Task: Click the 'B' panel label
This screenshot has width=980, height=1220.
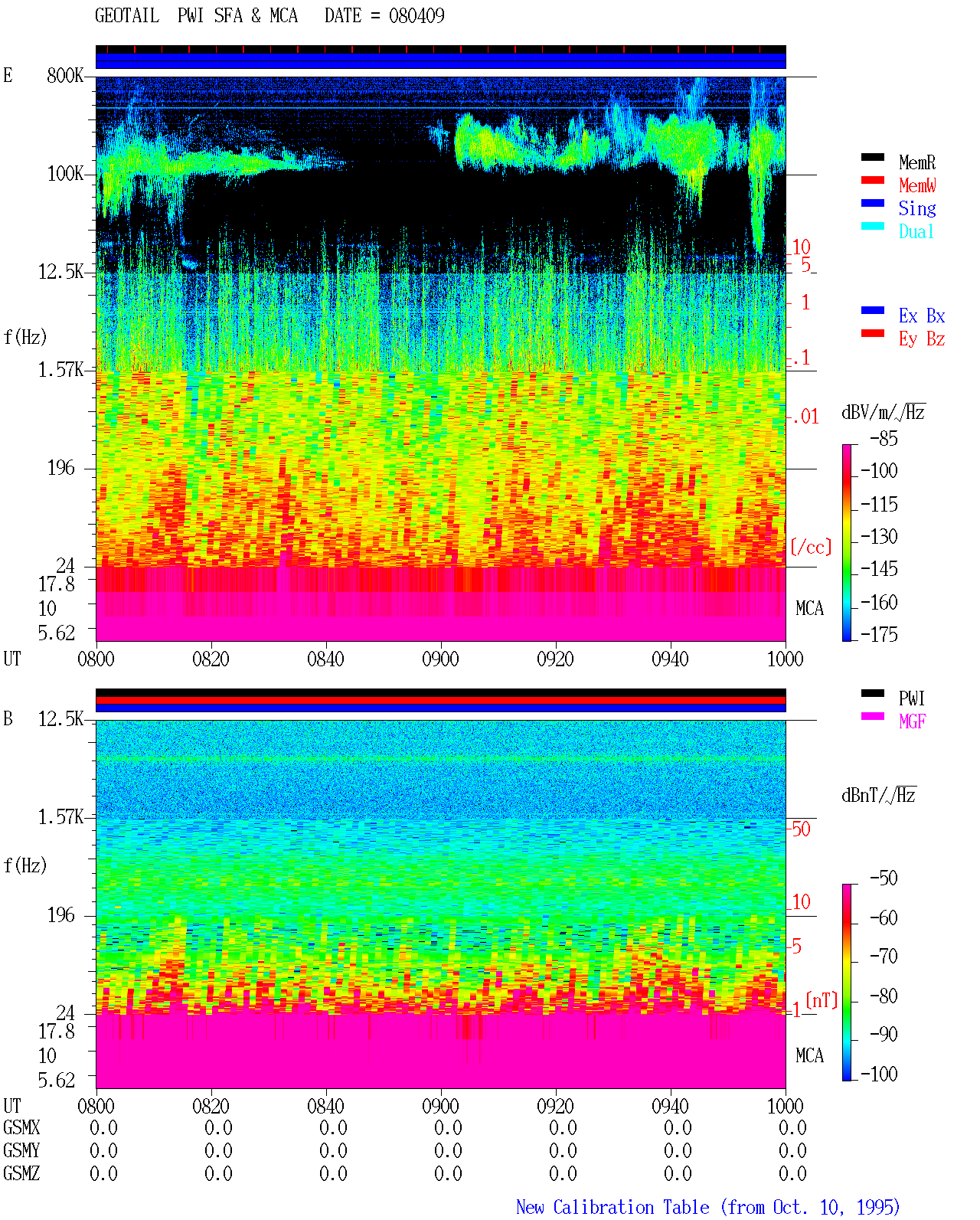Action: pos(8,718)
